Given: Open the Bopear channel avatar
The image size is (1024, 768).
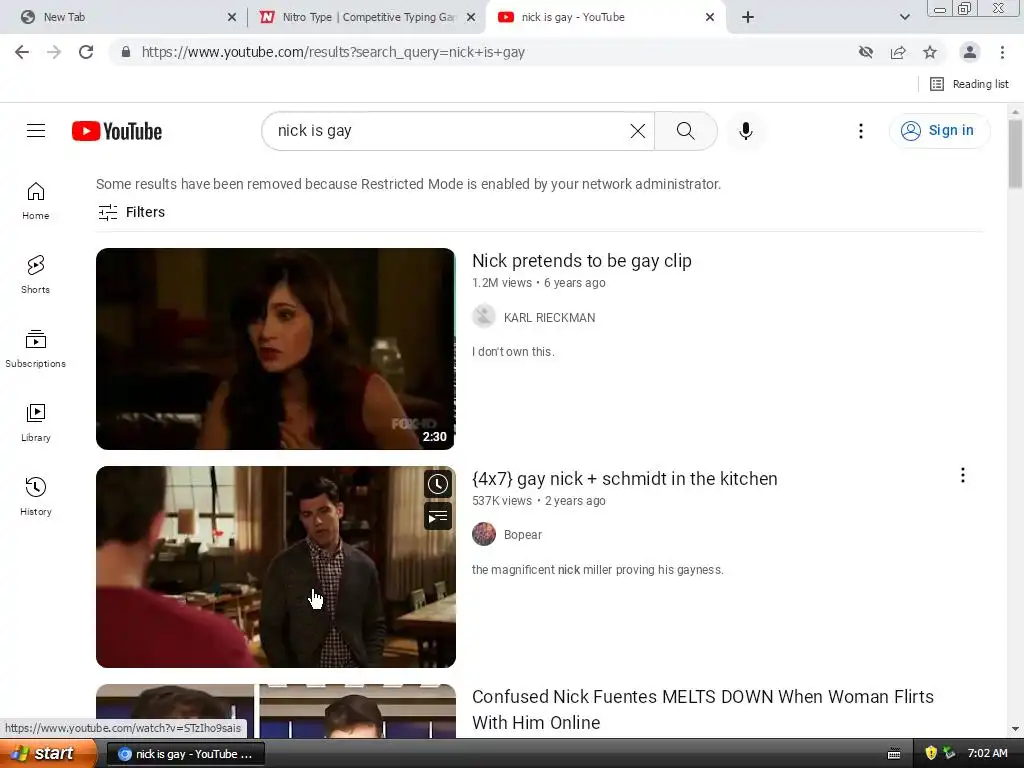Looking at the screenshot, I should pos(484,534).
